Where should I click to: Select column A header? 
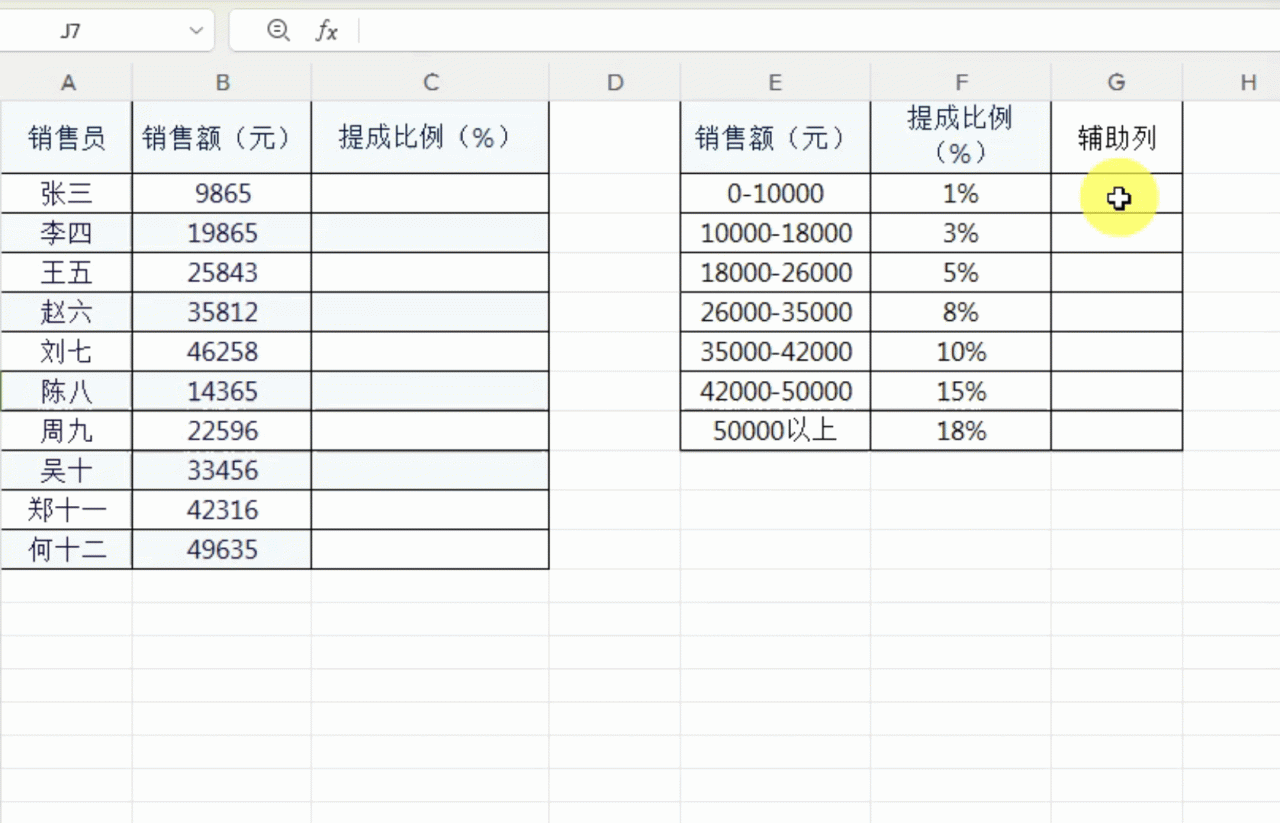(x=67, y=82)
